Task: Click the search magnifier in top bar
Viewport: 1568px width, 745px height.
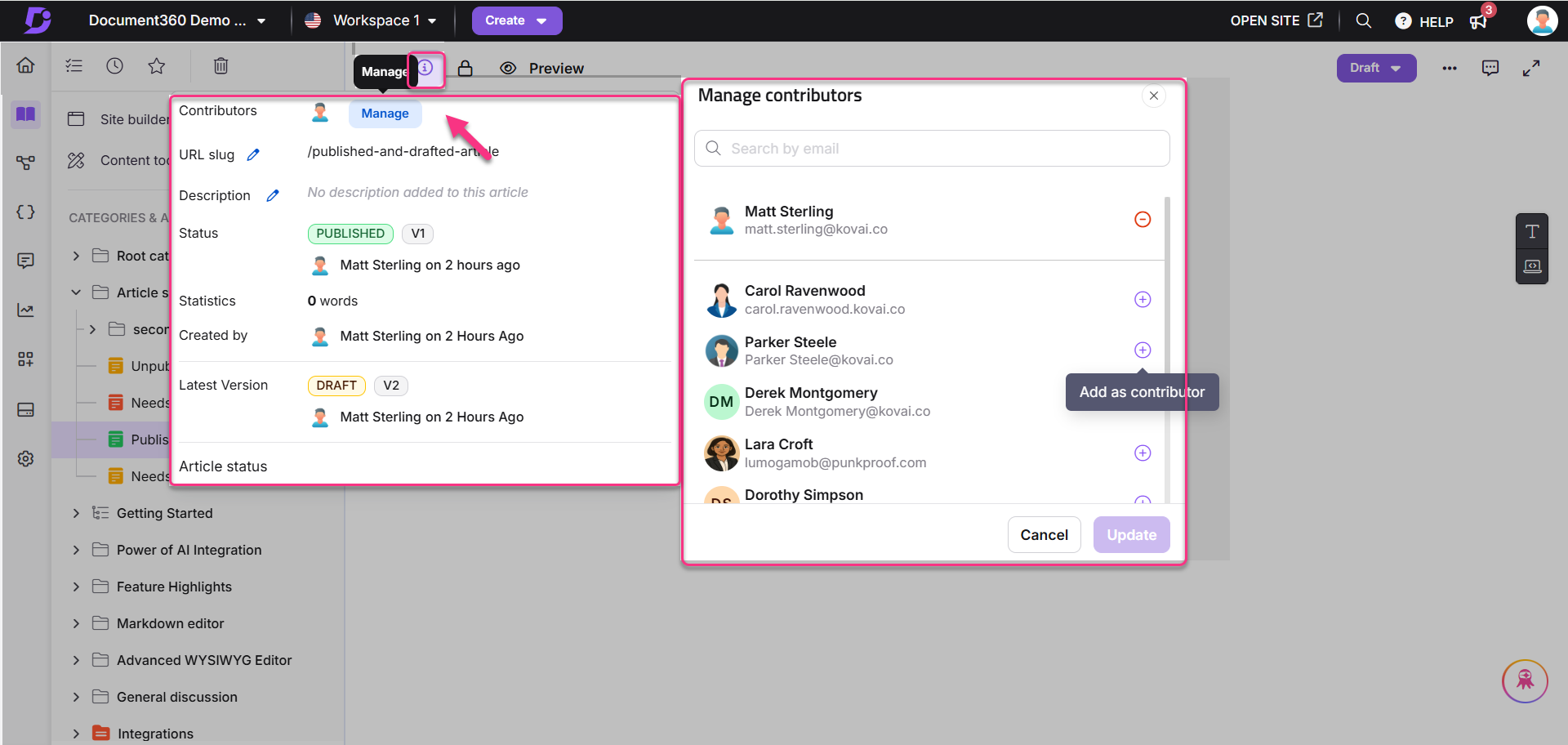Action: pyautogui.click(x=1363, y=20)
